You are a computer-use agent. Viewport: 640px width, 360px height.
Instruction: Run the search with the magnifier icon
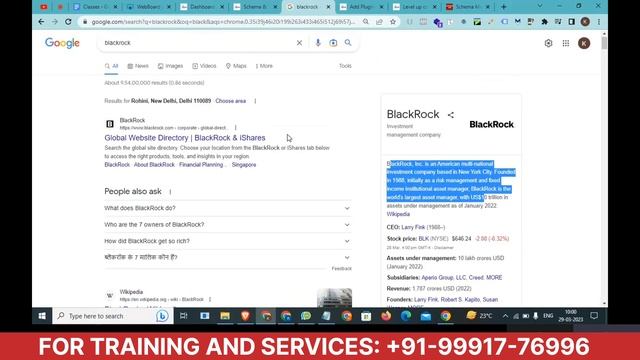click(x=348, y=42)
